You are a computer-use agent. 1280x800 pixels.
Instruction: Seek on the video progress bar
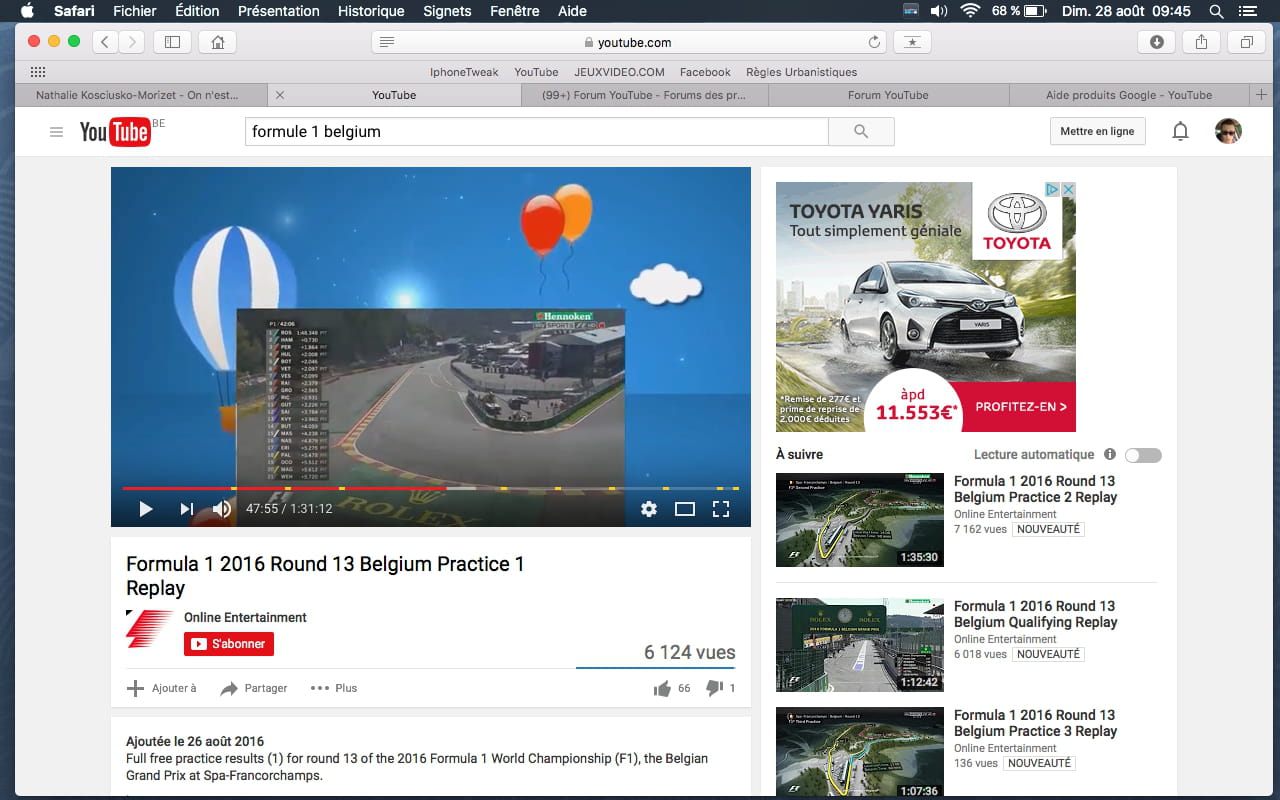pyautogui.click(x=431, y=488)
